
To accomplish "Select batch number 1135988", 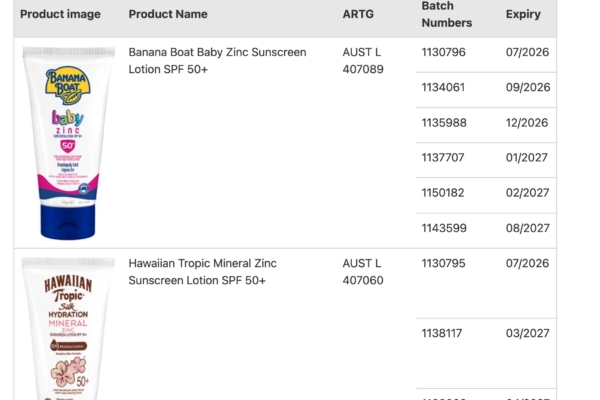I will (443, 123).
